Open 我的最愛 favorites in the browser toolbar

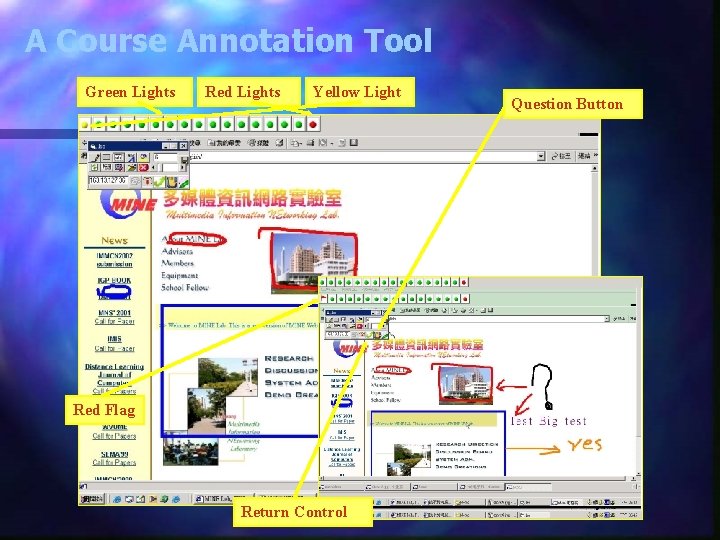[x=225, y=143]
